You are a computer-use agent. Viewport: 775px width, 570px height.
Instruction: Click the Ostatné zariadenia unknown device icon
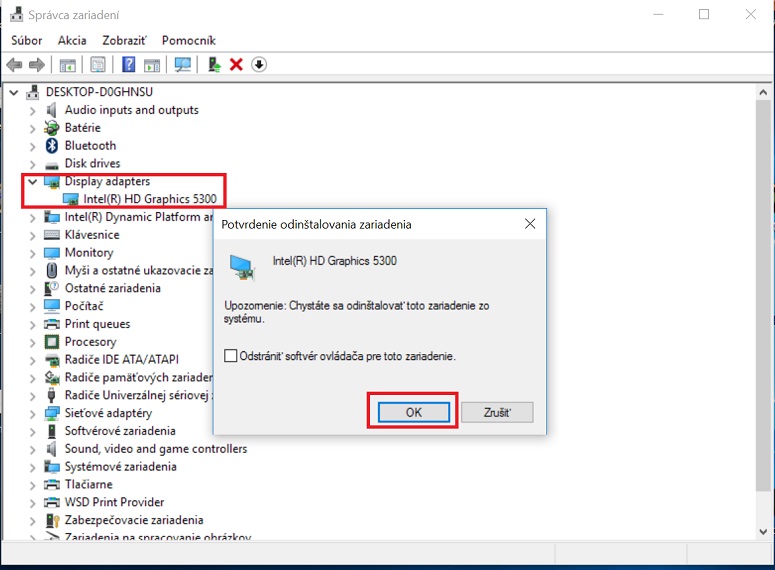52,288
